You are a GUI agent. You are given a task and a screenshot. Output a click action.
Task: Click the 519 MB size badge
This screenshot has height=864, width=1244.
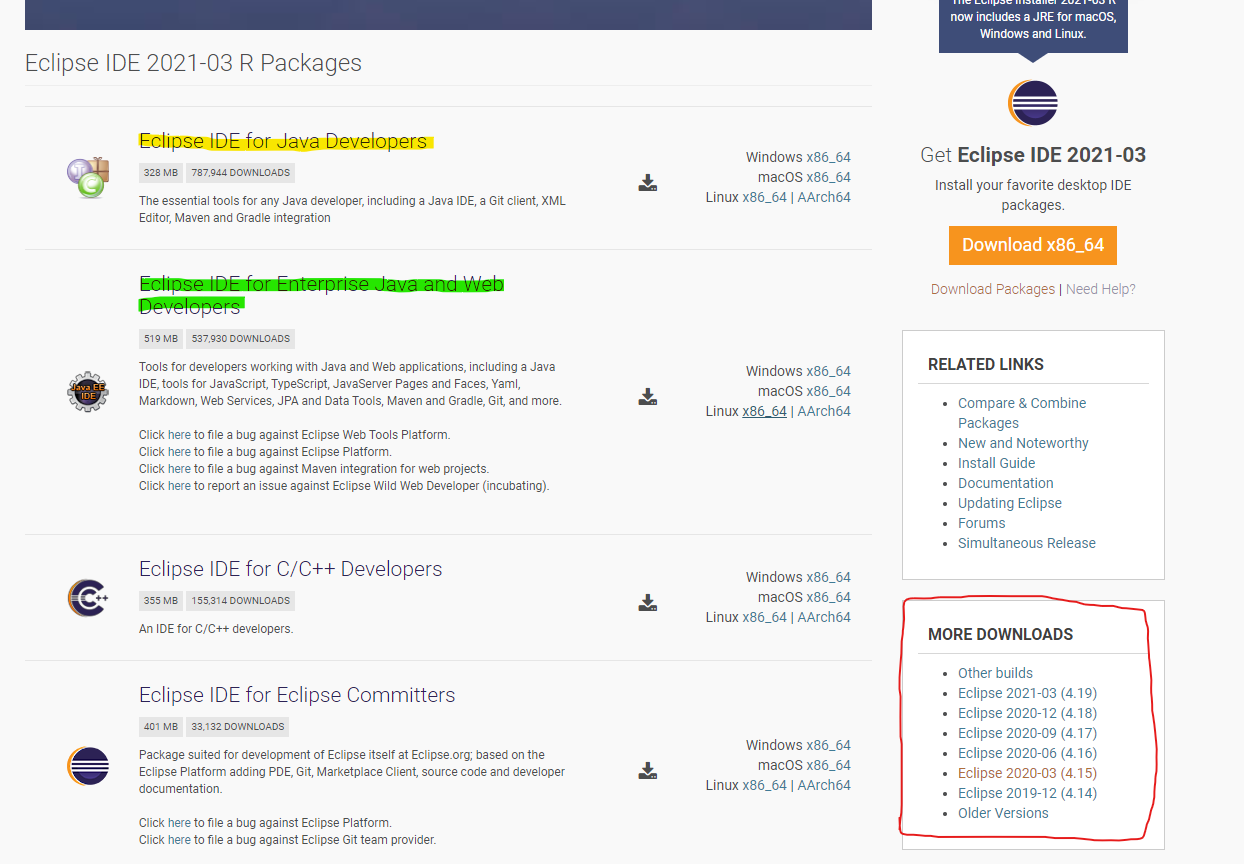tap(160, 339)
